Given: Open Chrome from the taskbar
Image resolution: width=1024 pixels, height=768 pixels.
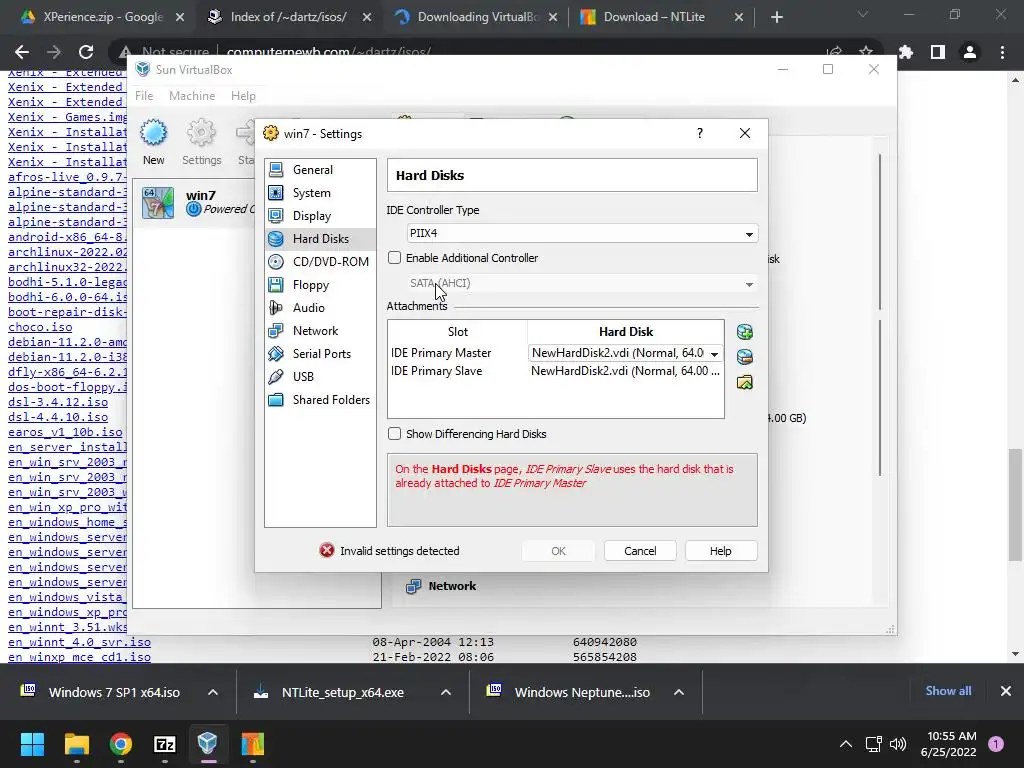Looking at the screenshot, I should (121, 744).
